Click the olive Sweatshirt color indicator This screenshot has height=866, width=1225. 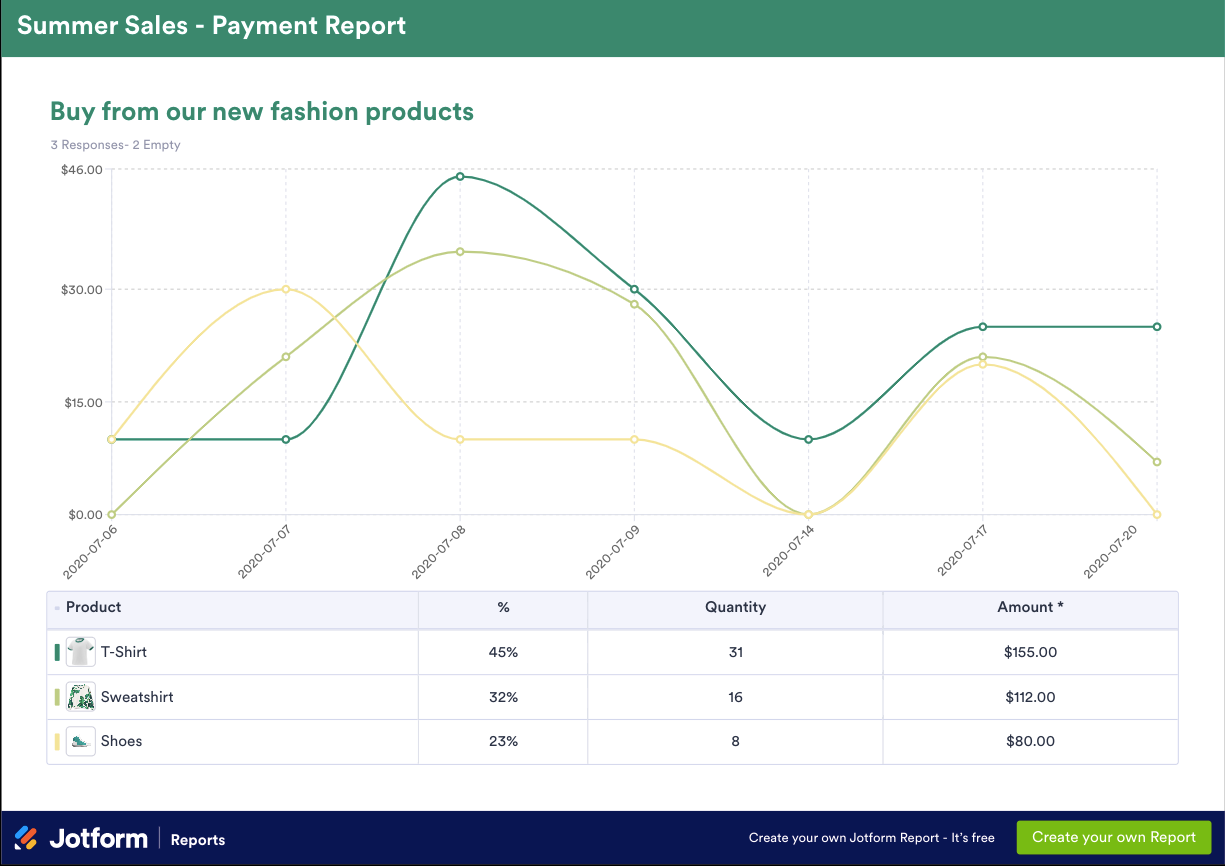(57, 697)
